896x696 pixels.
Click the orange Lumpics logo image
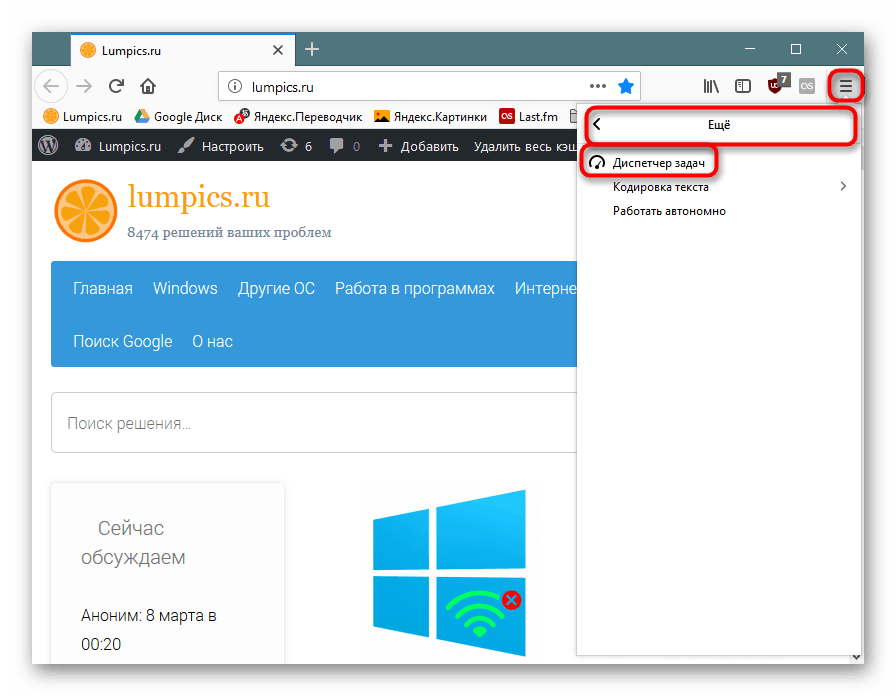pyautogui.click(x=86, y=211)
